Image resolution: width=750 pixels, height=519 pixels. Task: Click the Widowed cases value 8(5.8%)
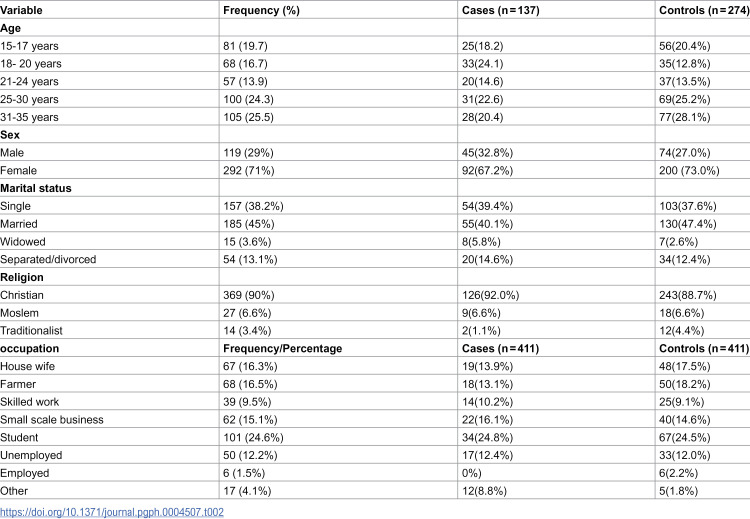tap(481, 242)
